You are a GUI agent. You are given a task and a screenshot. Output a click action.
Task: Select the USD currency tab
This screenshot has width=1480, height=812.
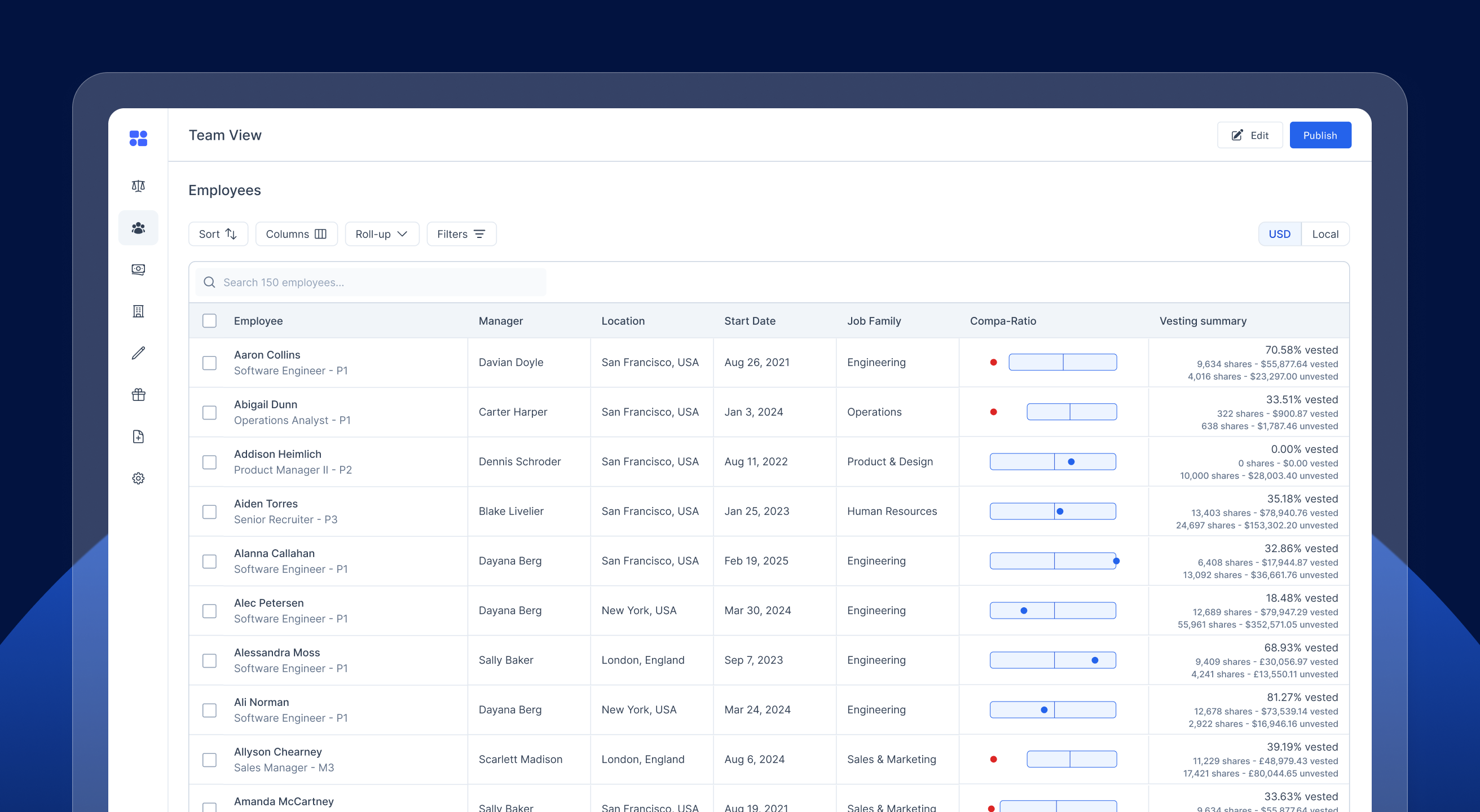[1279, 233]
